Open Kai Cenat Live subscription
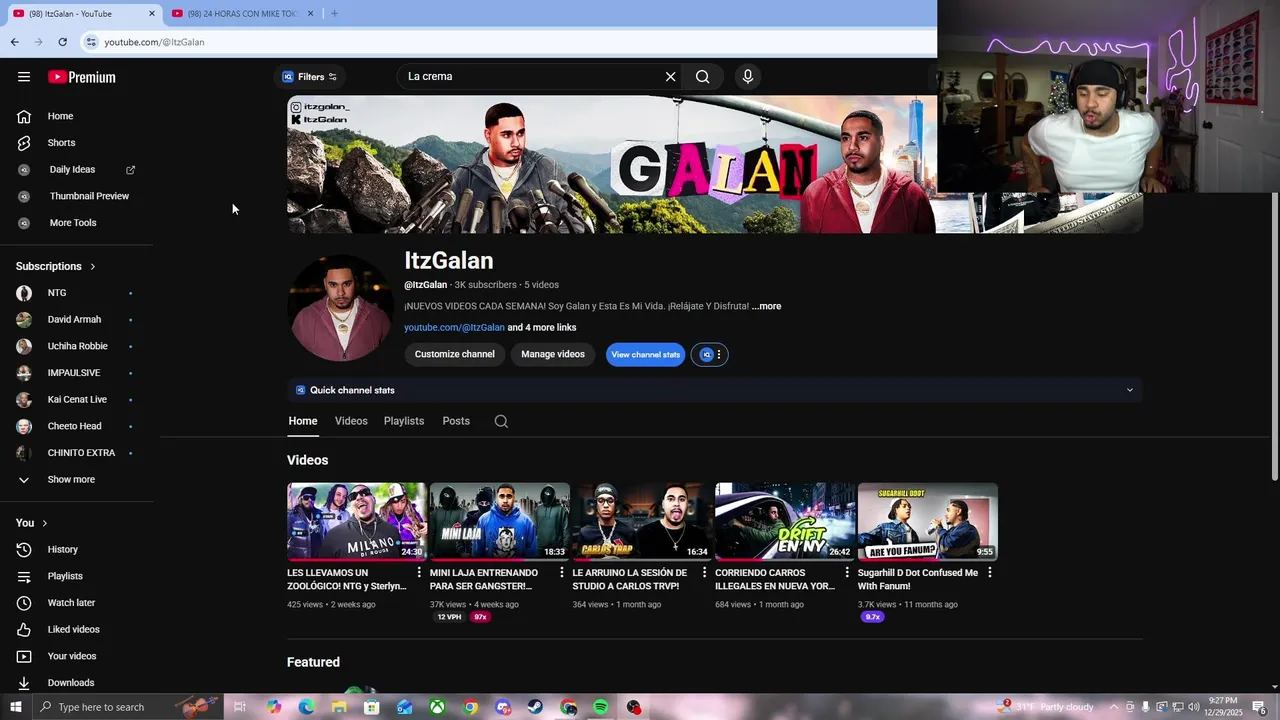 pos(76,400)
